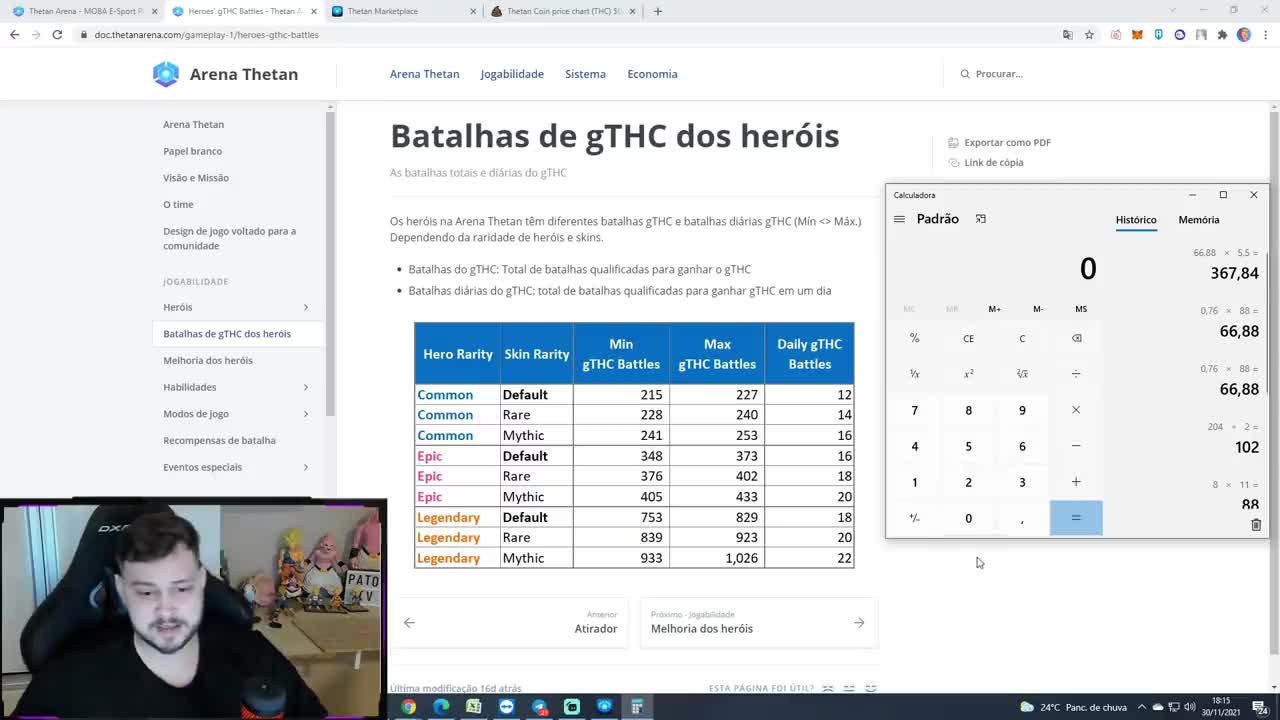Screen dimensions: 1280x720
Task: Click the Calculator CE button
Action: tap(968, 338)
